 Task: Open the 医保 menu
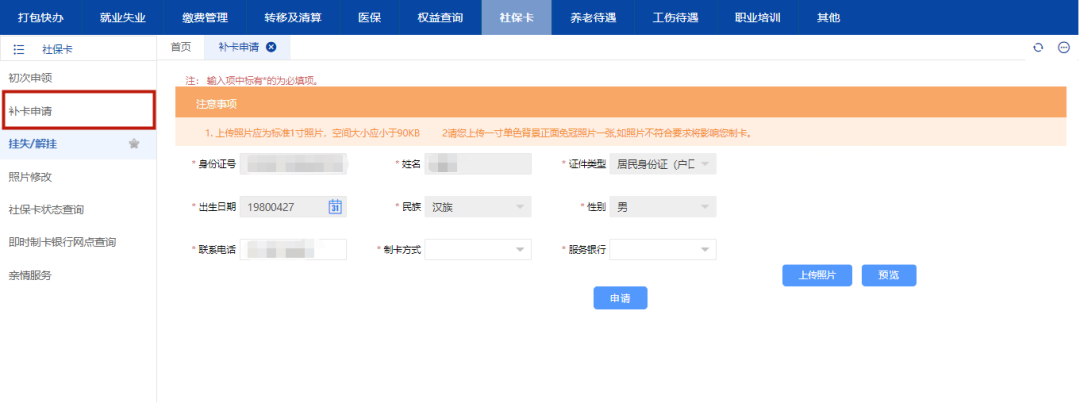click(x=370, y=17)
